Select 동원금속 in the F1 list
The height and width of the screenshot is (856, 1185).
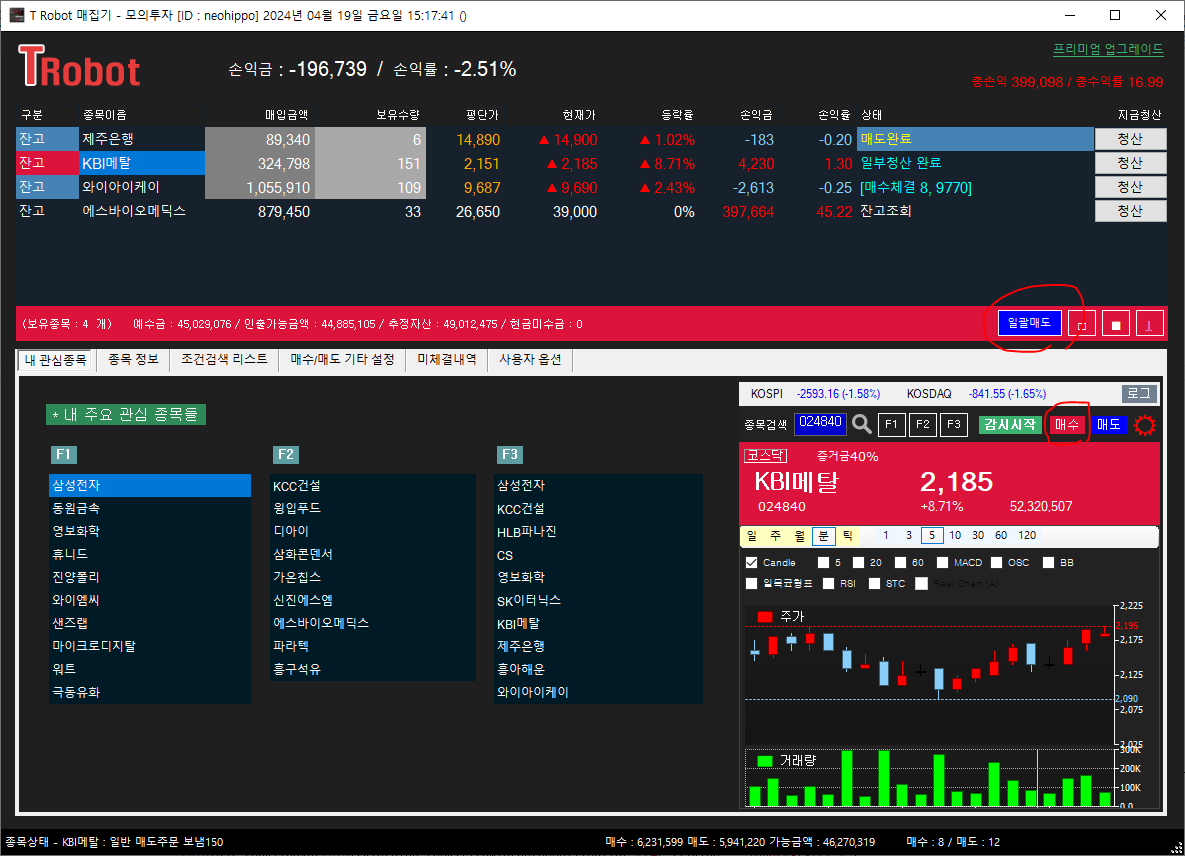[x=150, y=508]
